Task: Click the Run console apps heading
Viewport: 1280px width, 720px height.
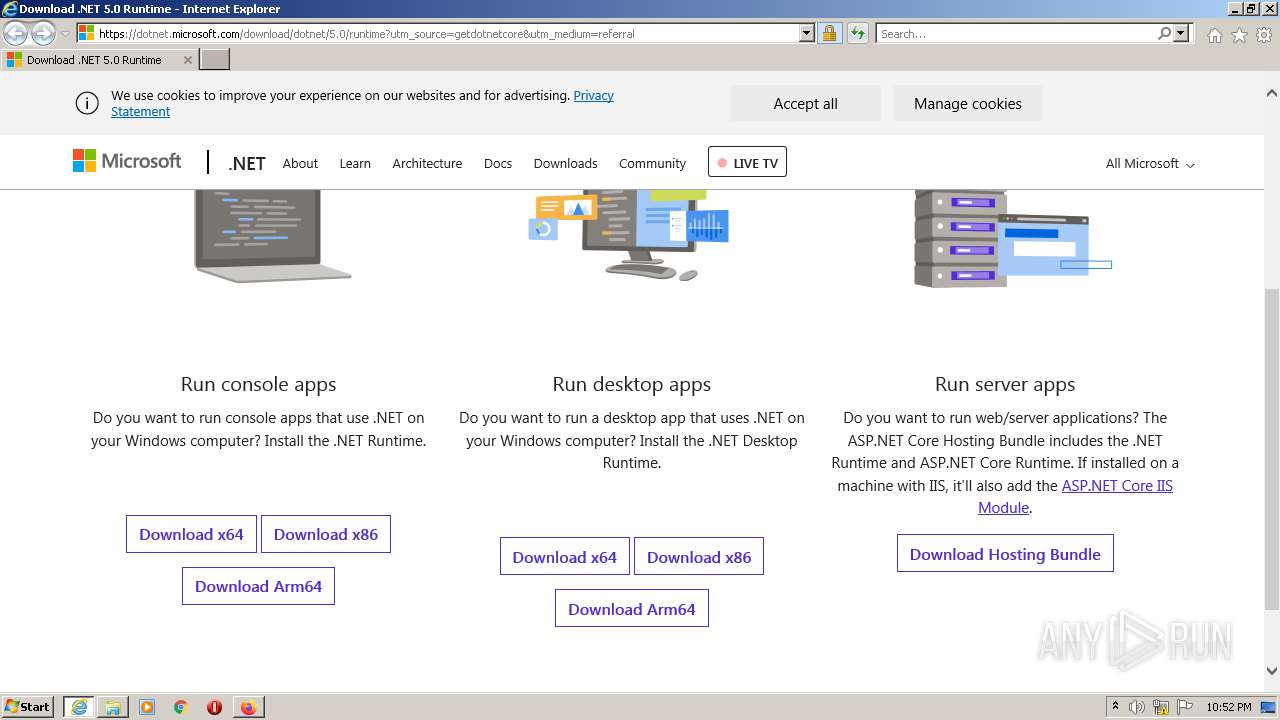Action: [258, 384]
